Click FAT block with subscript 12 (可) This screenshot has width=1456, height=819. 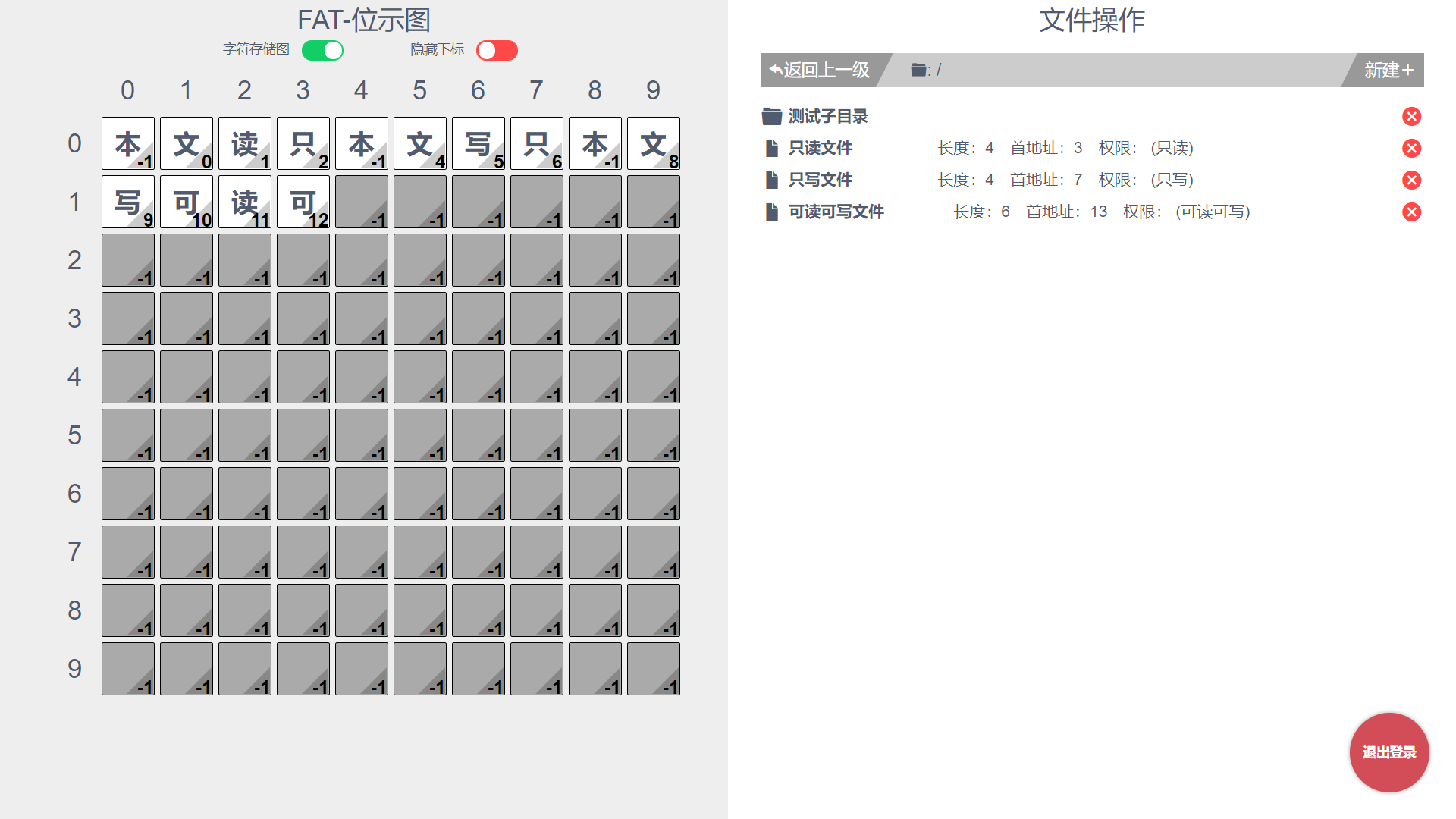click(303, 202)
